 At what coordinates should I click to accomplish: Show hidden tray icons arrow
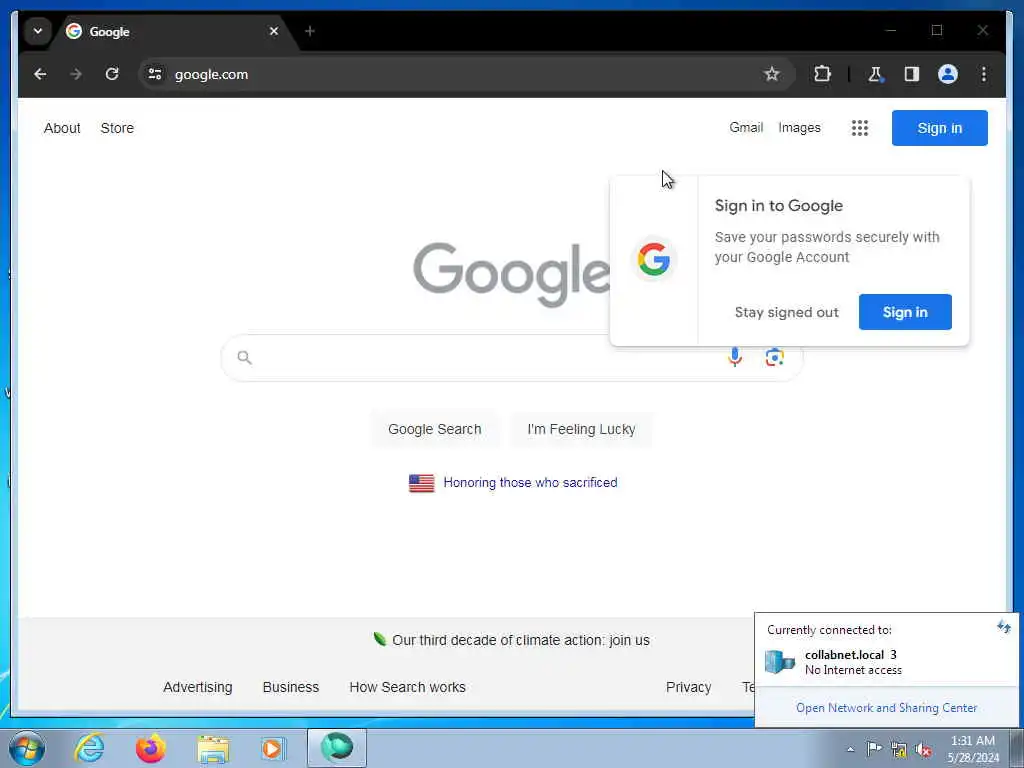click(x=850, y=749)
